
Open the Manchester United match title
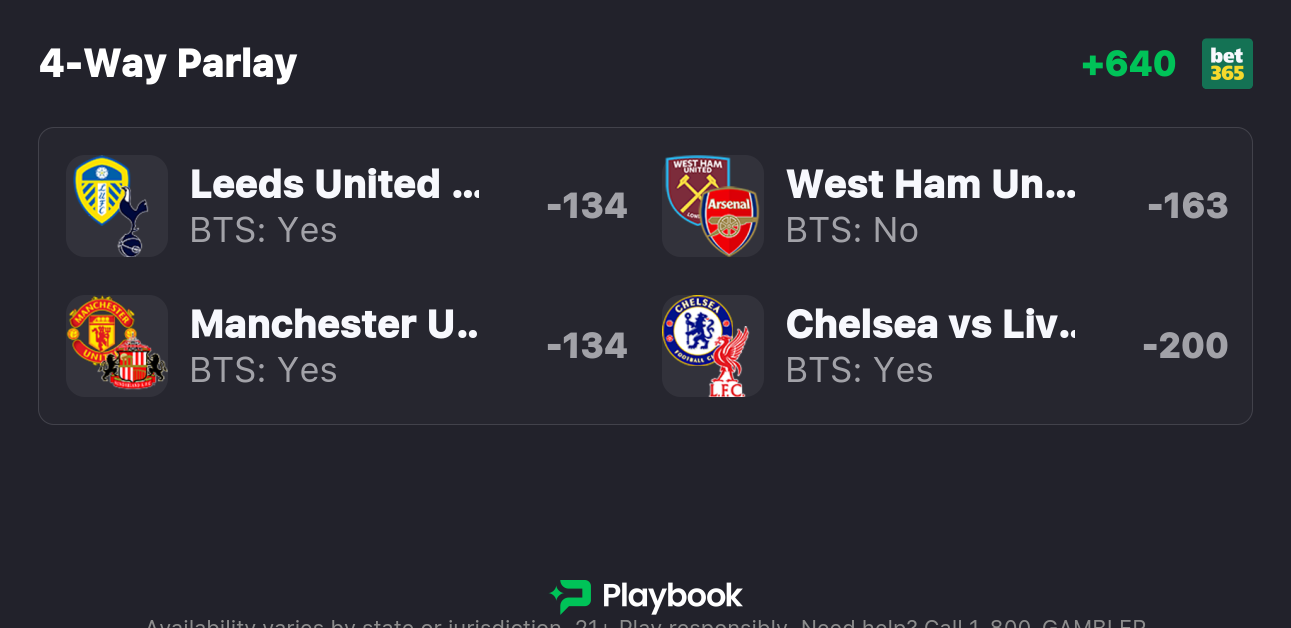coord(334,325)
